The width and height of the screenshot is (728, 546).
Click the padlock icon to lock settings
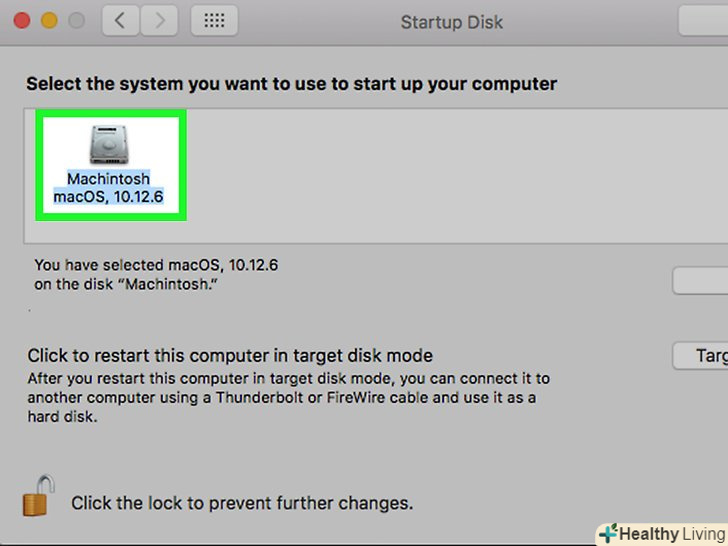click(x=36, y=497)
